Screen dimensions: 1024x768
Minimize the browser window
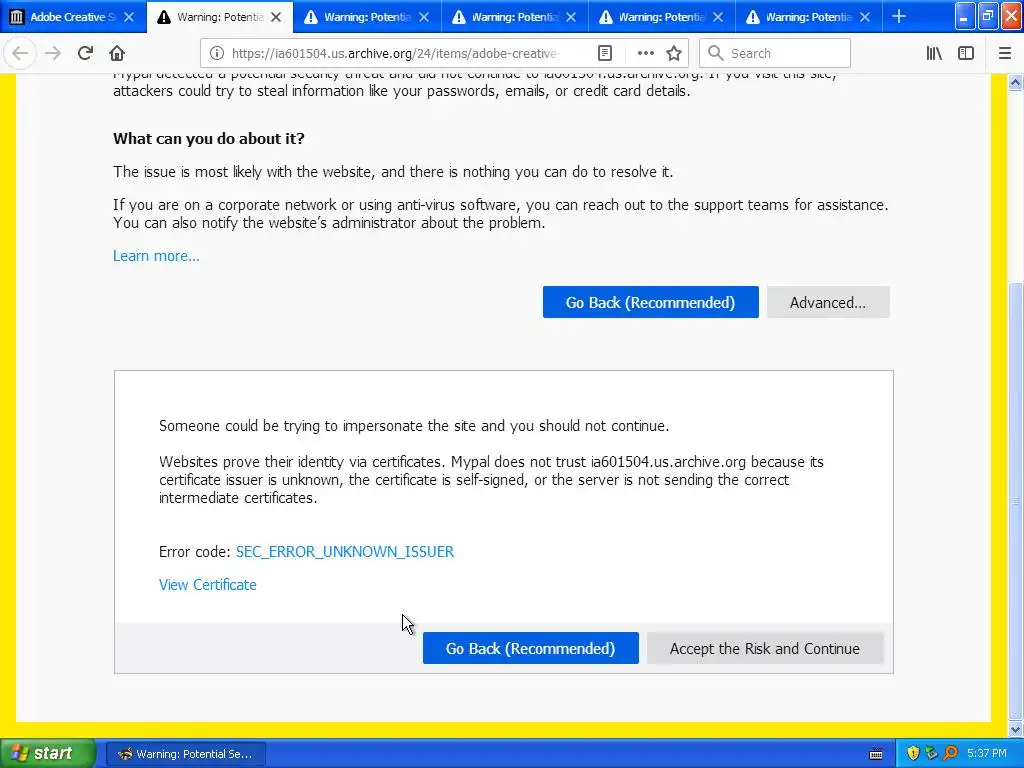(965, 16)
